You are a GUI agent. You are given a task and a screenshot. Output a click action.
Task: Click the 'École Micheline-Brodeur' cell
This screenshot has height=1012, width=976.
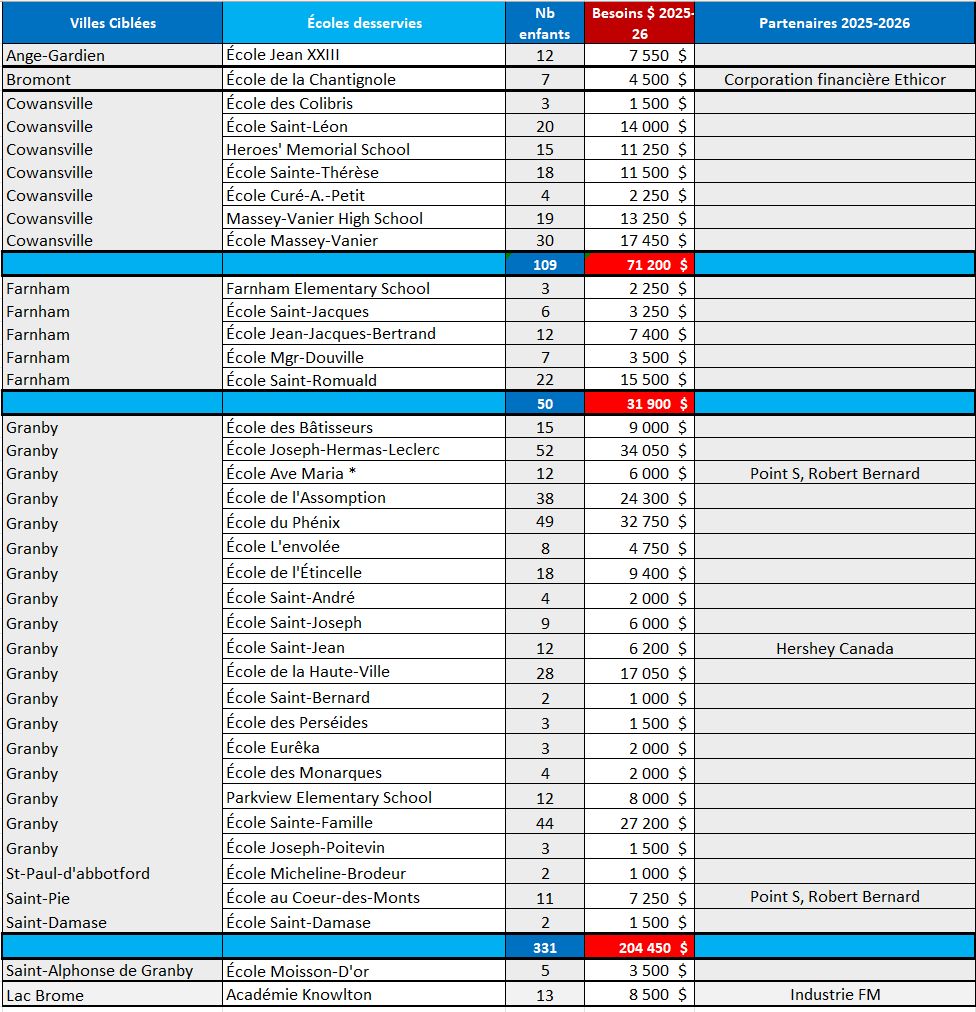364,873
